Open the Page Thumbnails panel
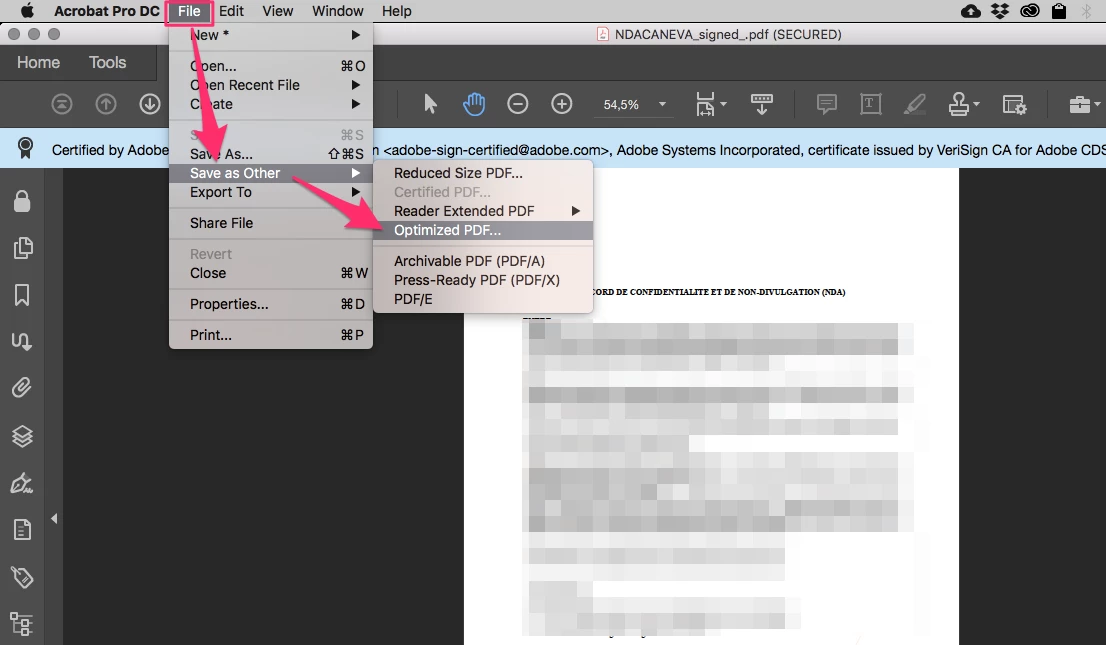 (x=23, y=248)
